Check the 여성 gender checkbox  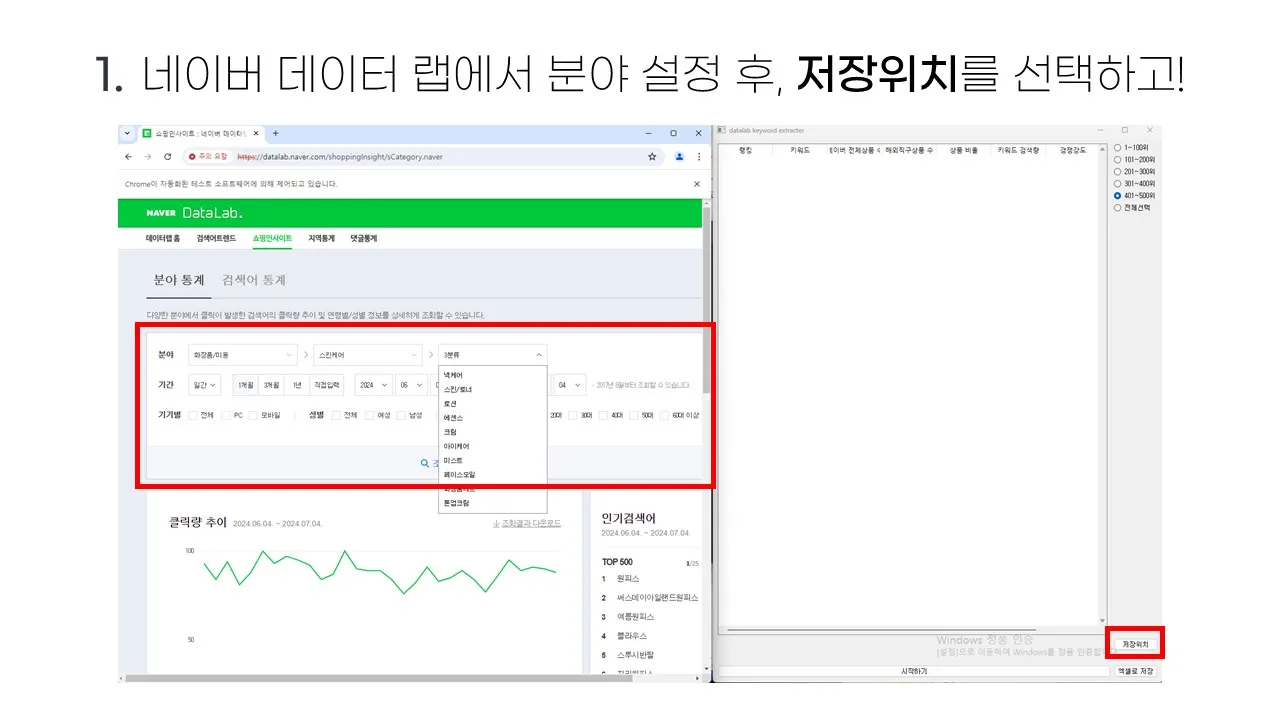click(369, 415)
